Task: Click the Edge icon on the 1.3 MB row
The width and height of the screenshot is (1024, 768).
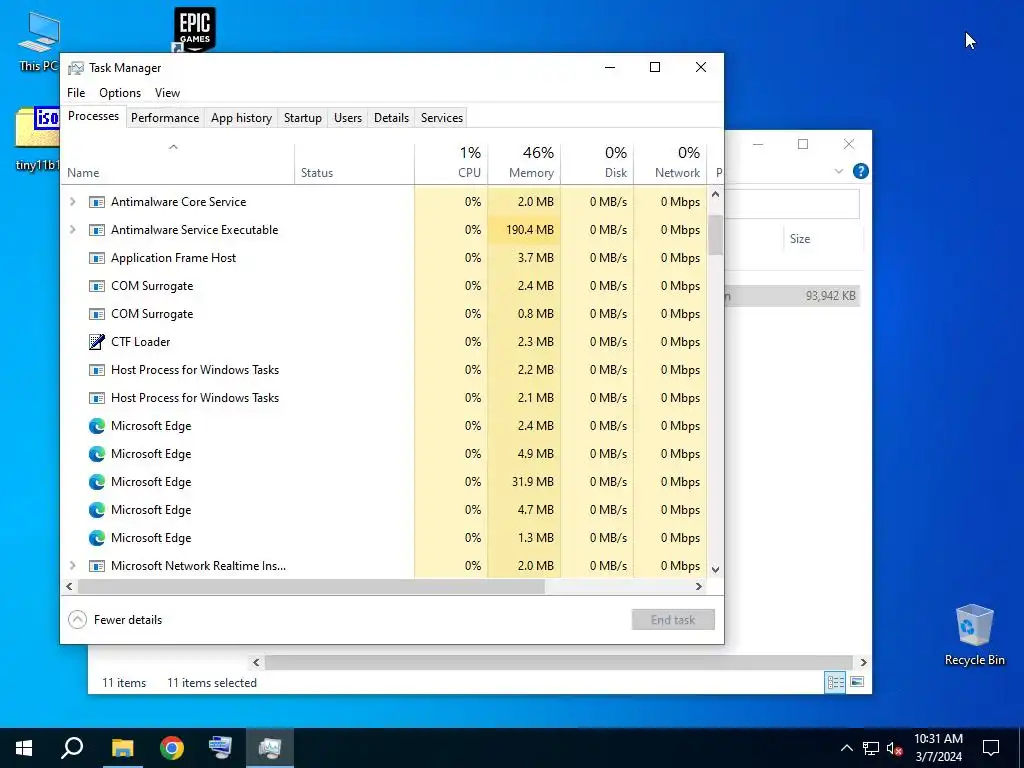Action: pos(97,538)
